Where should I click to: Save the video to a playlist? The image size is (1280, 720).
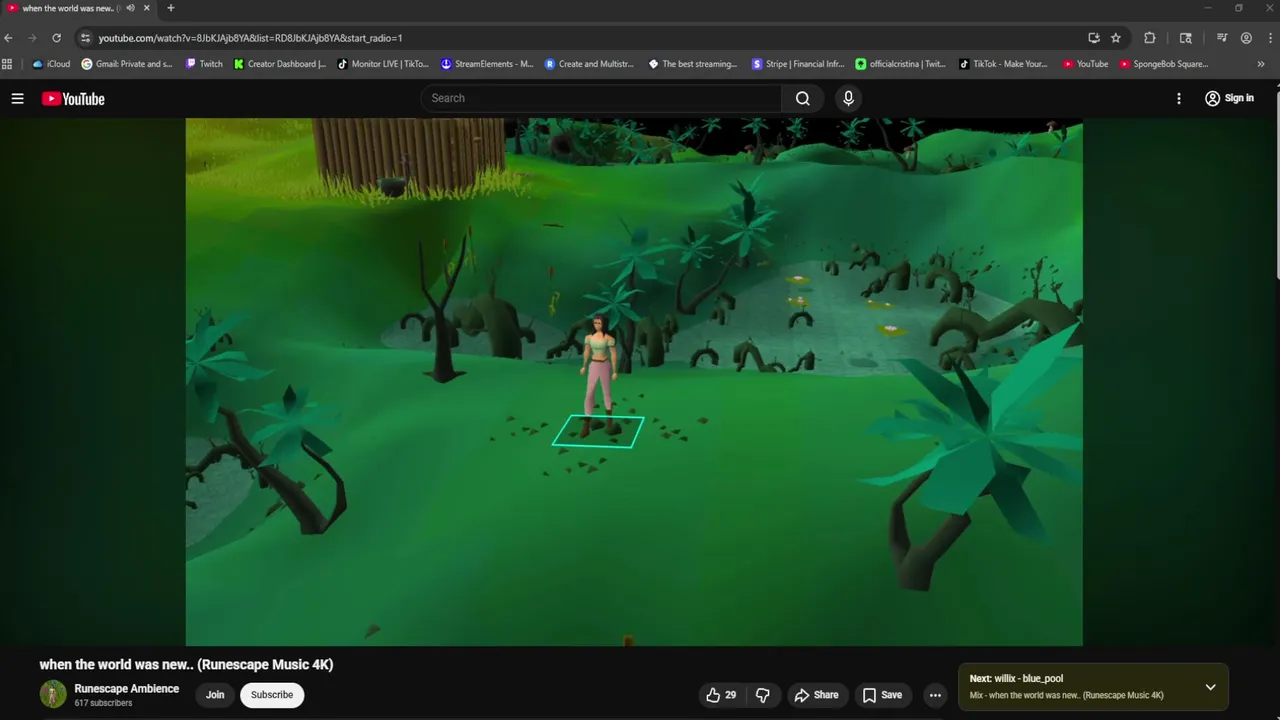tap(882, 695)
